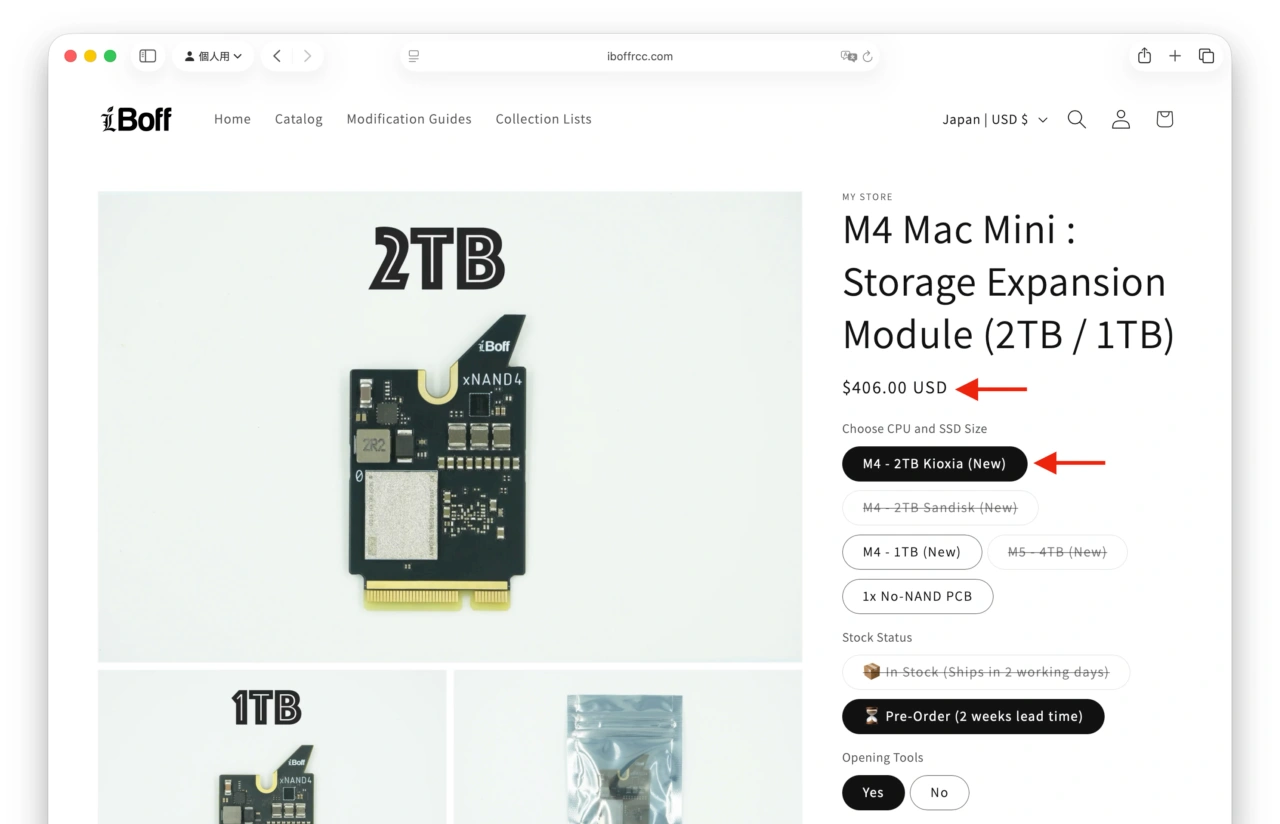Show all tabs with the tab overview icon
Image resolution: width=1280 pixels, height=824 pixels.
[1207, 56]
